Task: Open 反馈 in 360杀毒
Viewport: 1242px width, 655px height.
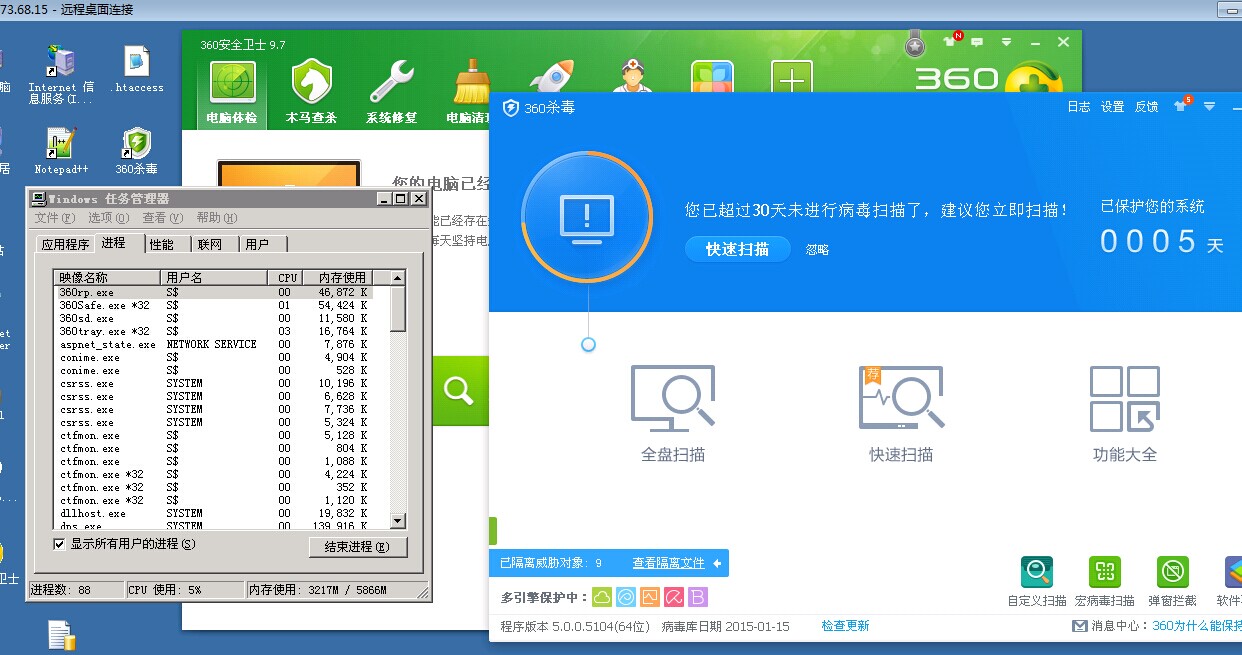Action: (1146, 106)
